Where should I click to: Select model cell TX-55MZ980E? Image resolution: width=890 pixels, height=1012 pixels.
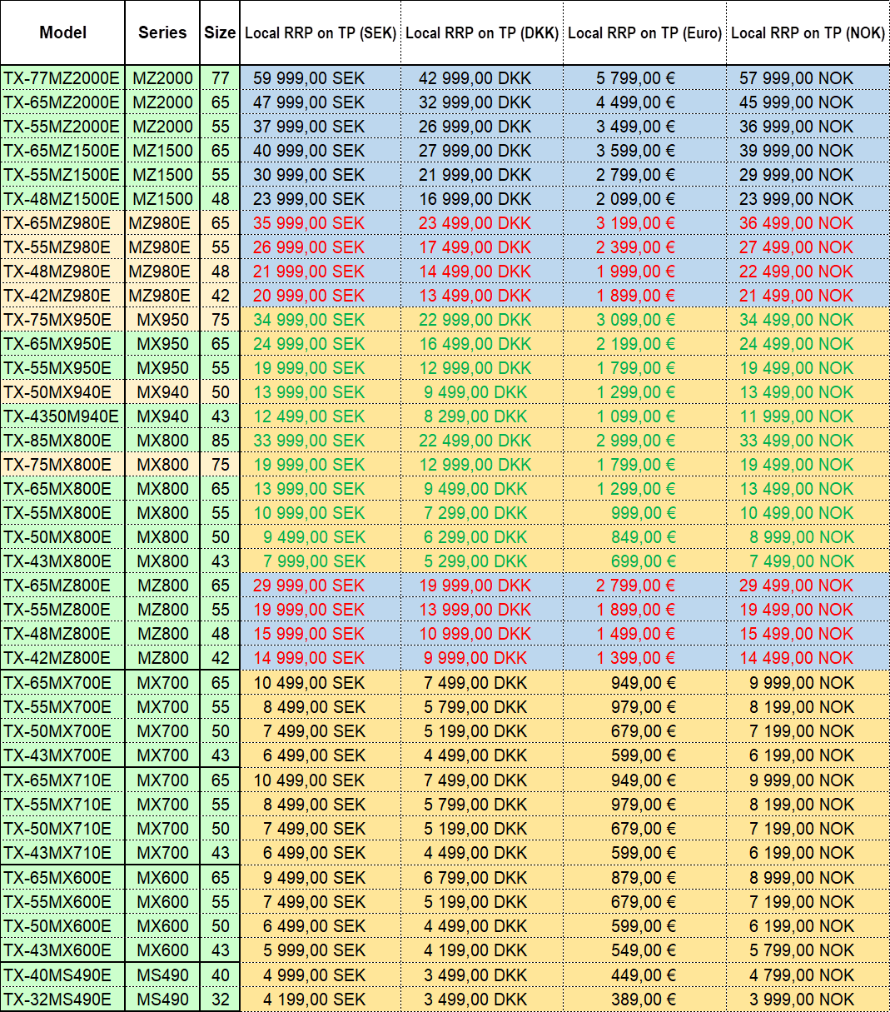(x=63, y=247)
